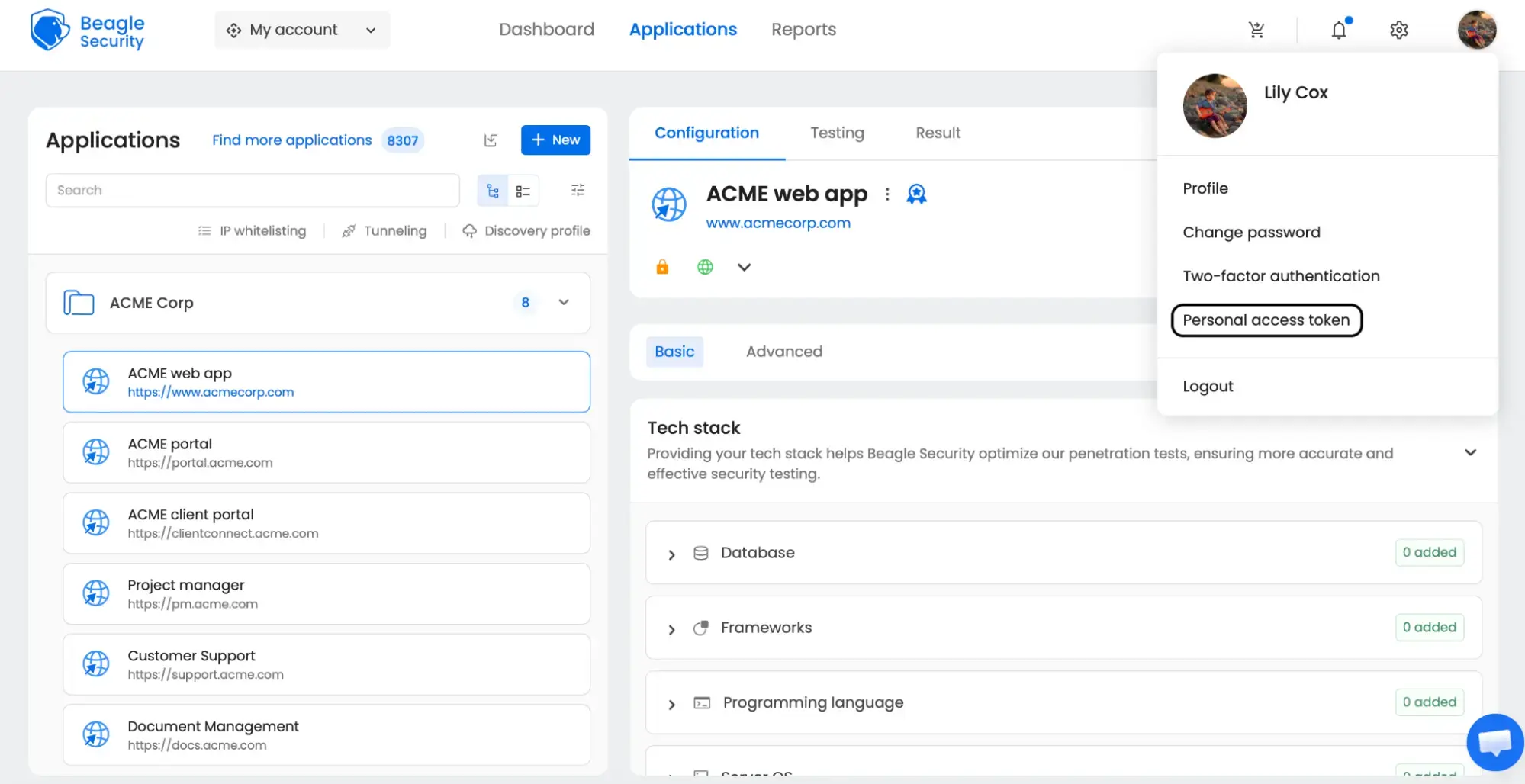Open the three-dot menu beside ACME web app

(886, 194)
